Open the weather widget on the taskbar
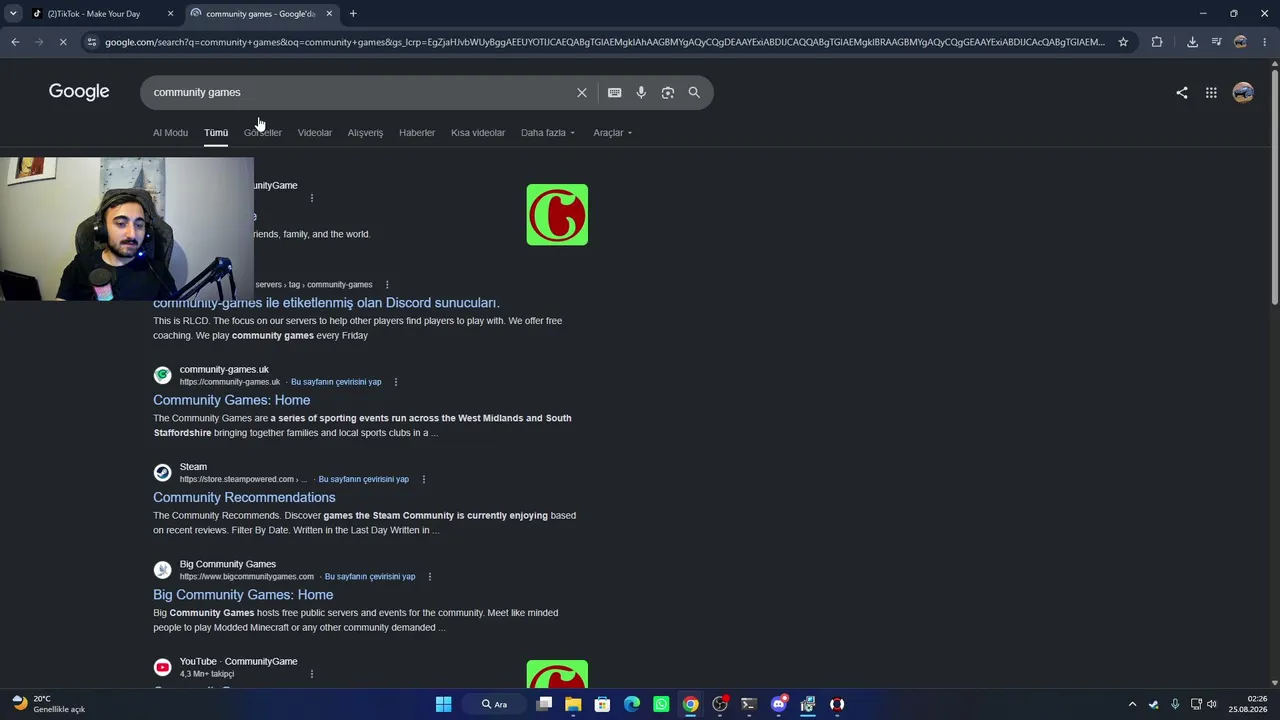 coord(49,704)
